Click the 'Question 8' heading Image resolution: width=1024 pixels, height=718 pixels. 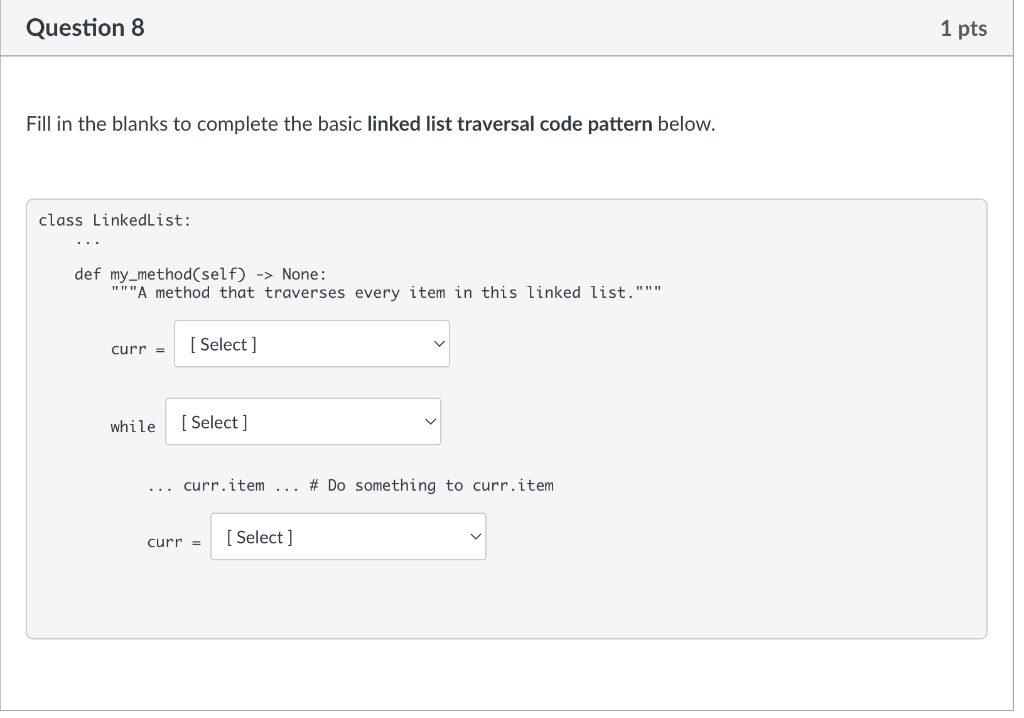pos(85,28)
